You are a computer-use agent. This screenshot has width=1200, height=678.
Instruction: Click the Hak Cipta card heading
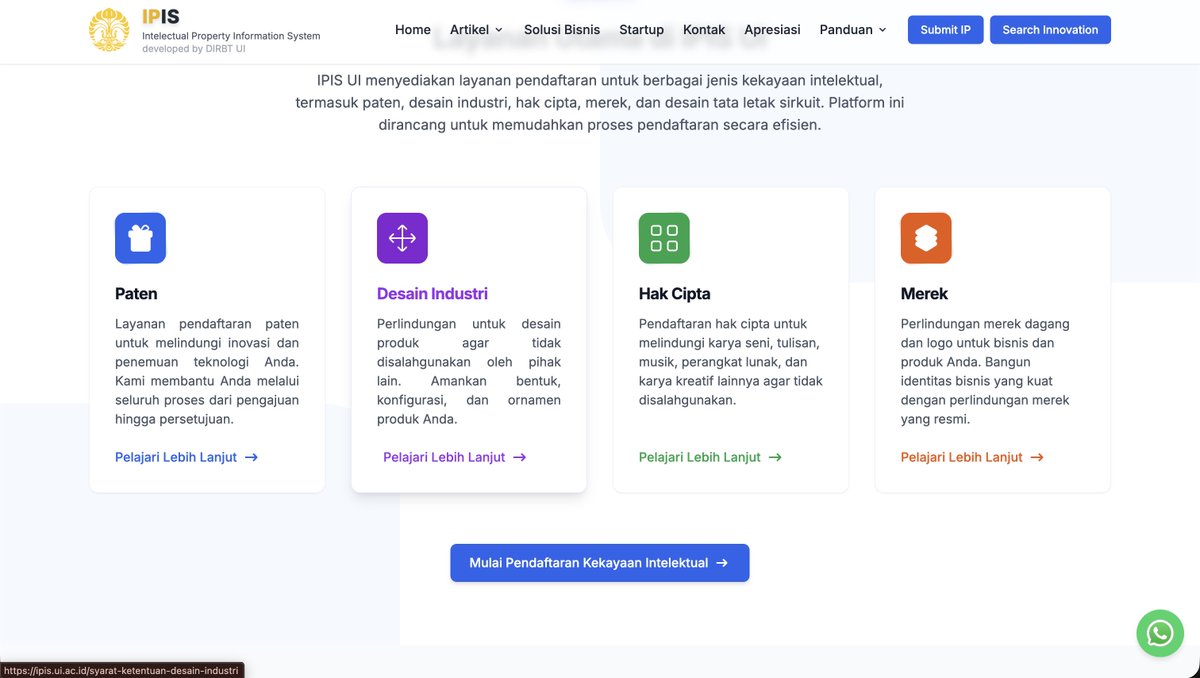(x=675, y=294)
